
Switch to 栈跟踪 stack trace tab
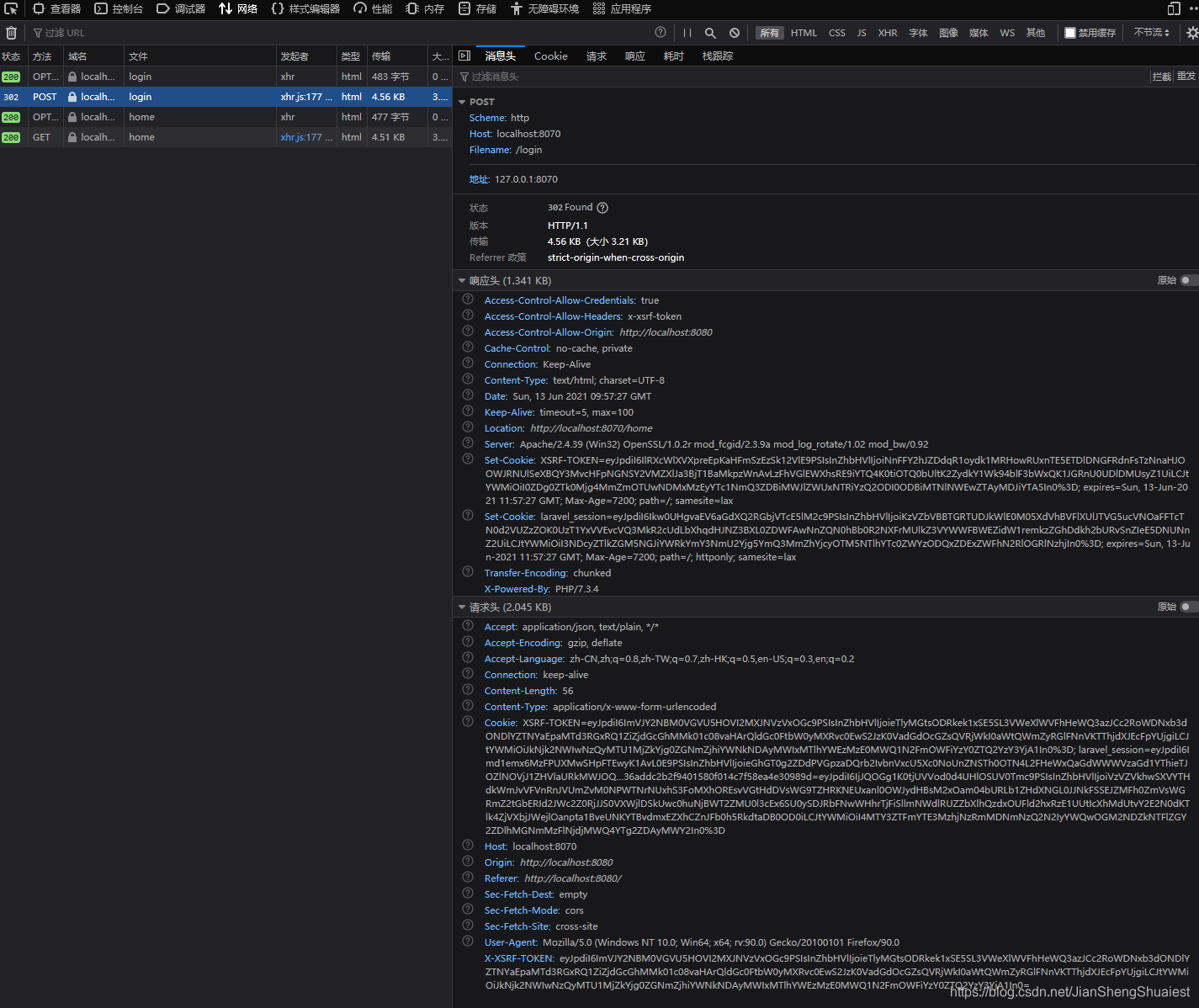pyautogui.click(x=718, y=56)
